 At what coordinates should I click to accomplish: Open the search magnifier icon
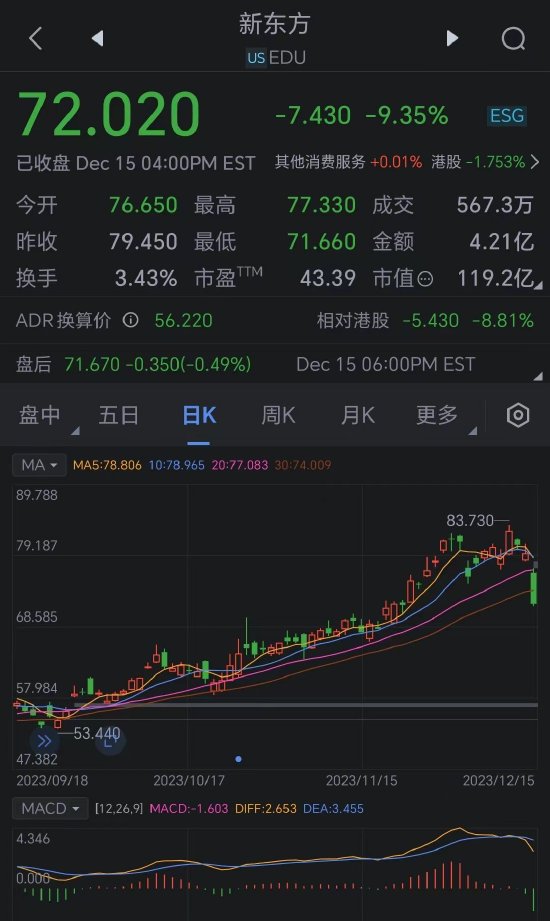513,39
